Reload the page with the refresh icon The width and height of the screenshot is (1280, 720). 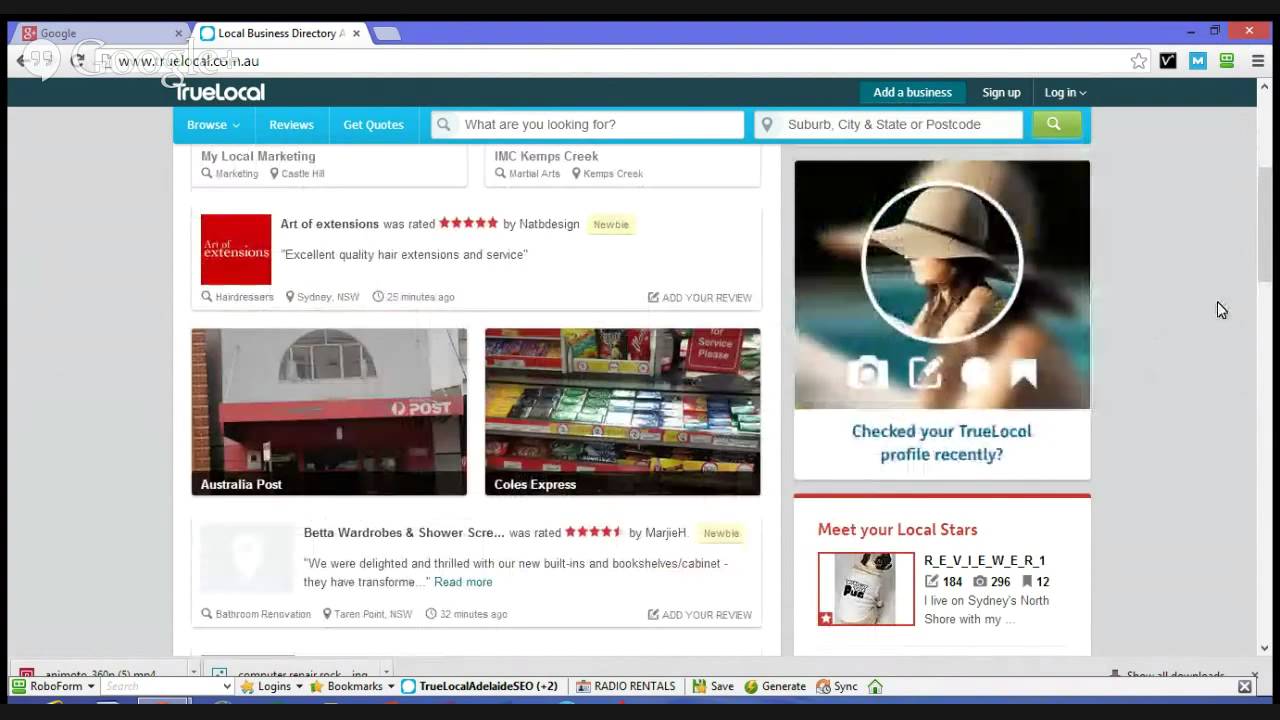tap(78, 61)
